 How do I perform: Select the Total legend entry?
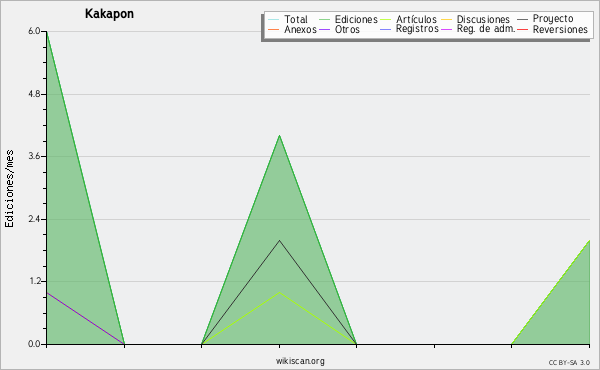pyautogui.click(x=296, y=19)
